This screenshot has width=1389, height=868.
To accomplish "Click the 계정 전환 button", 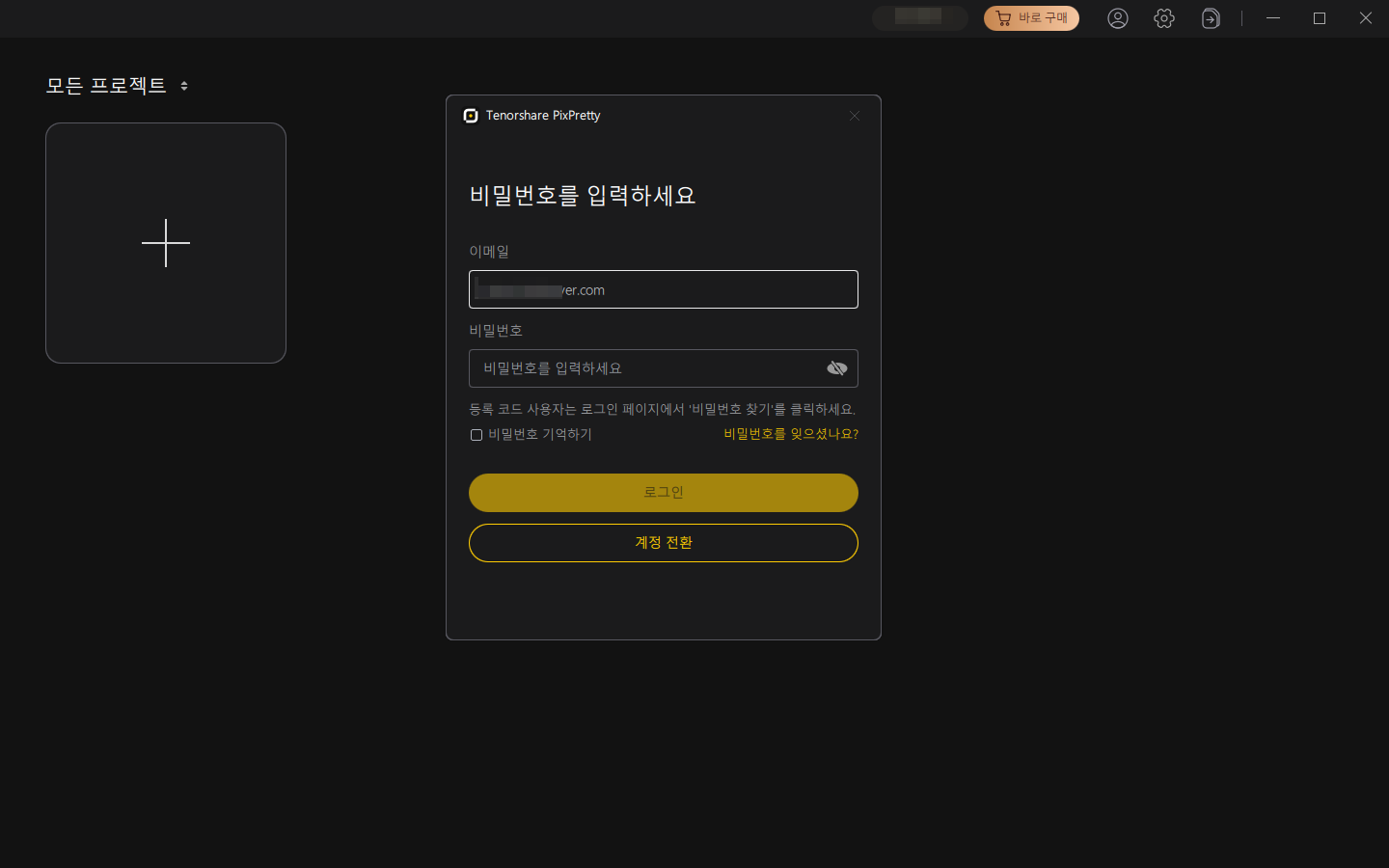I will point(664,543).
